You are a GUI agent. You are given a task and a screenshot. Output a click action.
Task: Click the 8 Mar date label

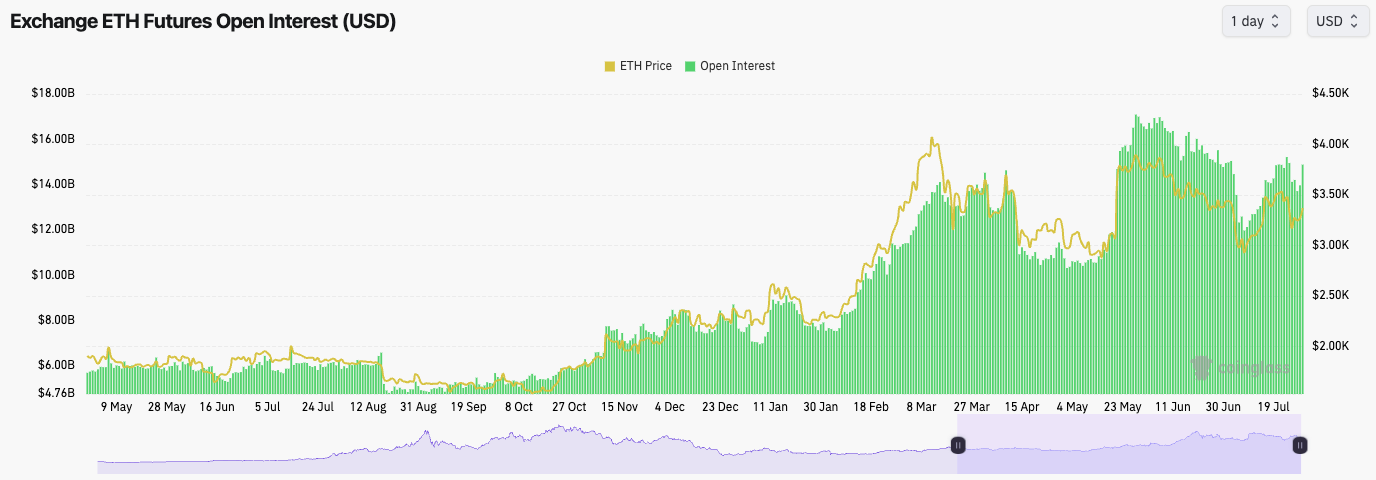click(x=921, y=407)
